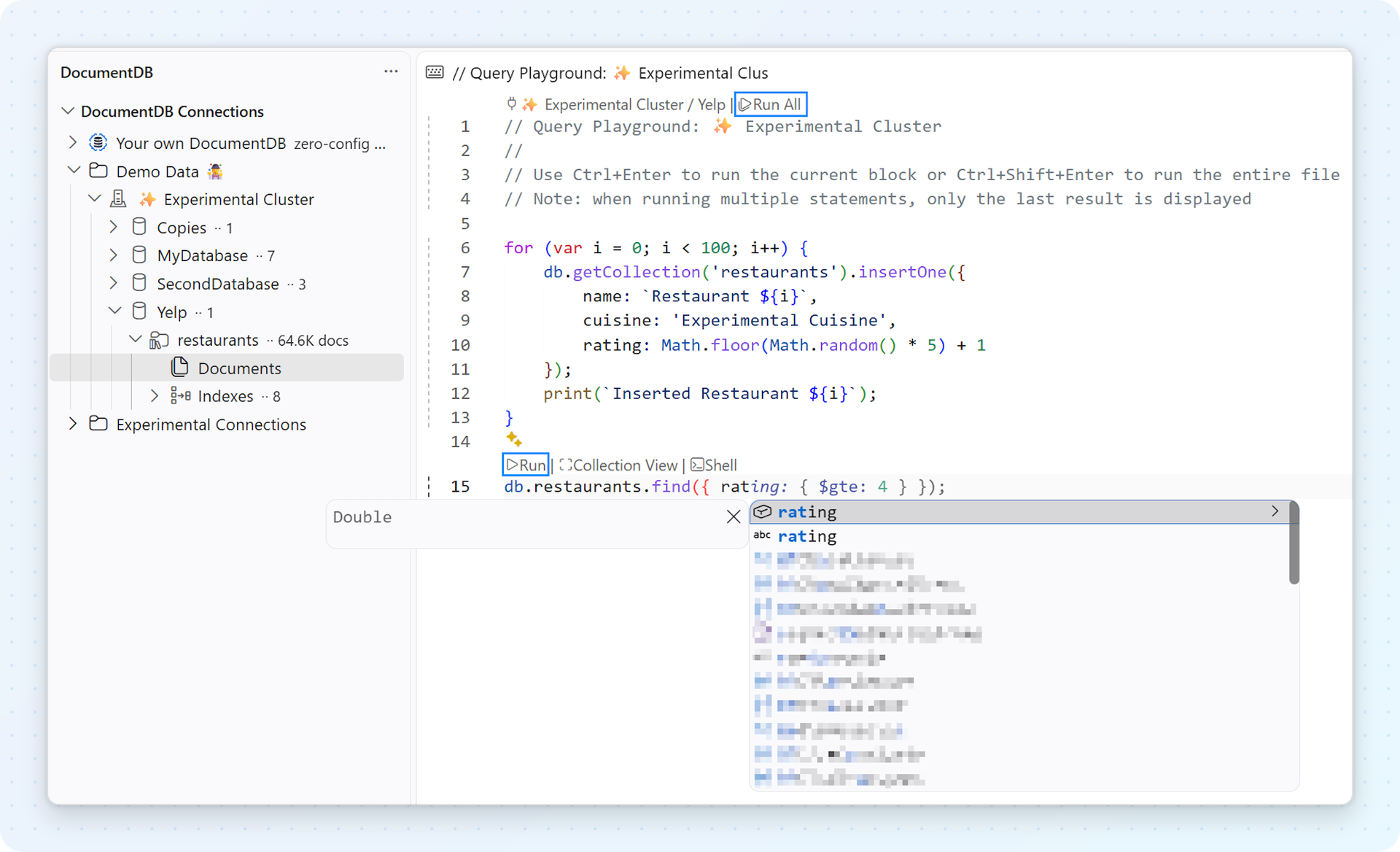Click the Experimental Cluster / Yelp code lens
The height and width of the screenshot is (852, 1400).
634,104
